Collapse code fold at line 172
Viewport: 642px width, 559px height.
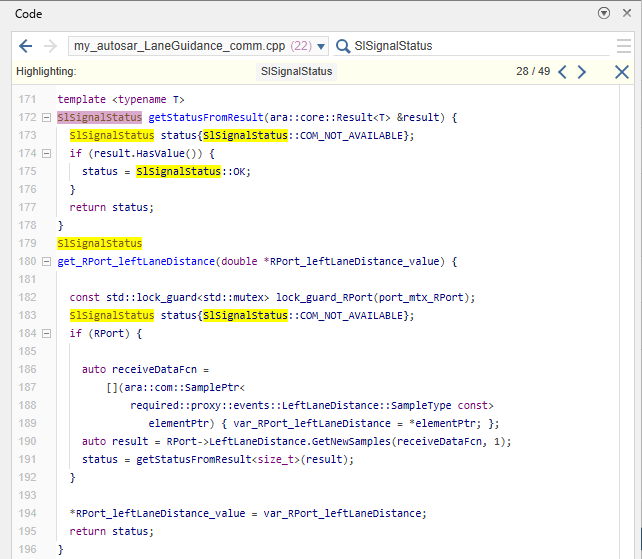click(47, 118)
